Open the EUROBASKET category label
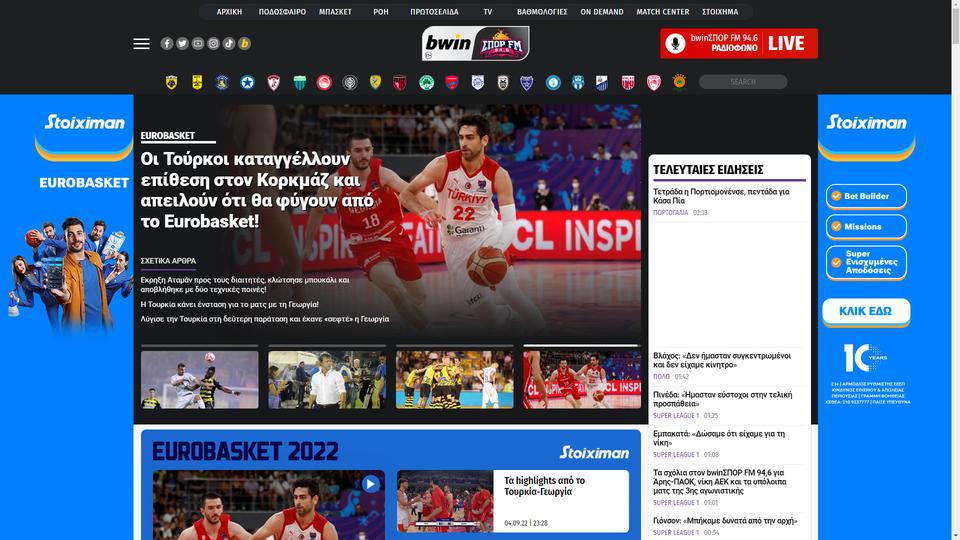This screenshot has width=960, height=540. [168, 136]
